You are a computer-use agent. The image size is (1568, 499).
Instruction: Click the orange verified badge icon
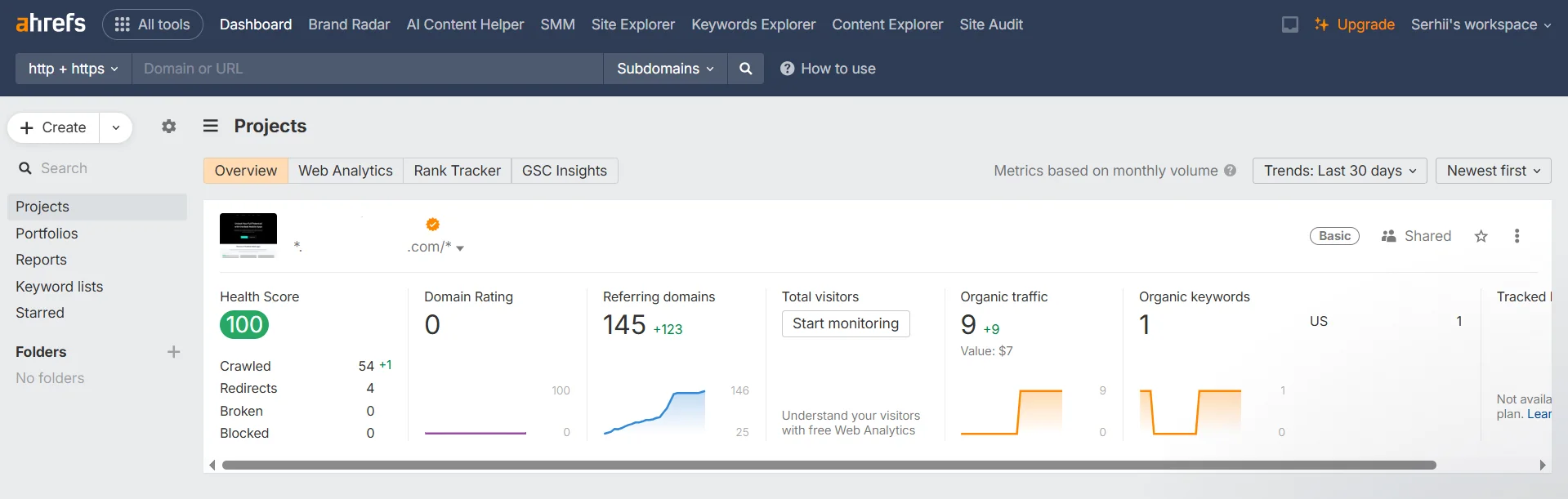click(x=433, y=225)
